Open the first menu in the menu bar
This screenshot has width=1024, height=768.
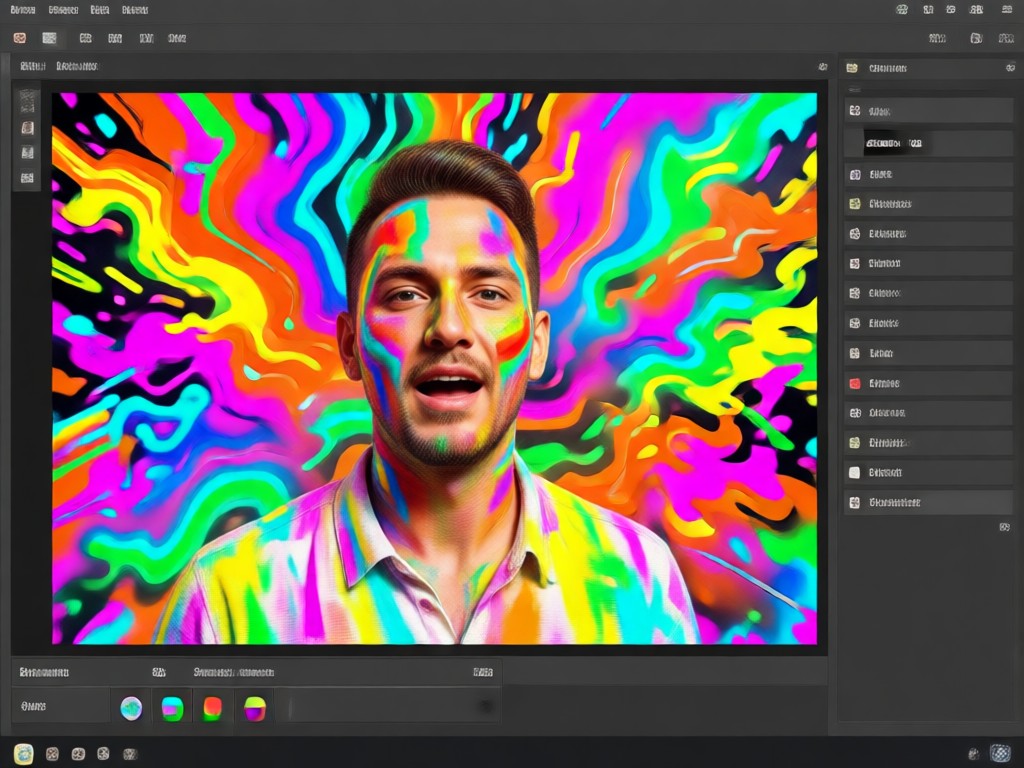pyautogui.click(x=23, y=10)
